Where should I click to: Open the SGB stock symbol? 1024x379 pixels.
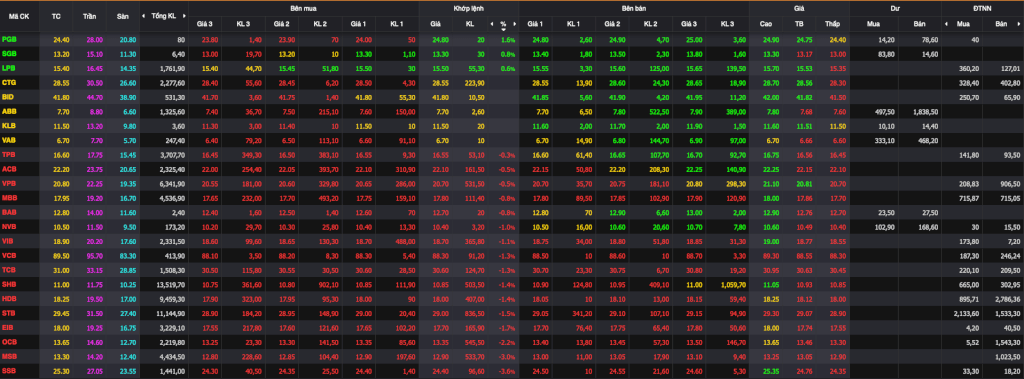click(x=9, y=54)
